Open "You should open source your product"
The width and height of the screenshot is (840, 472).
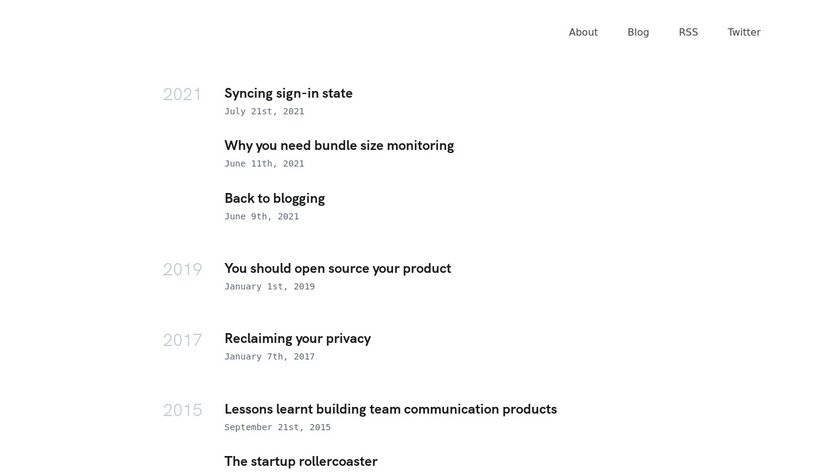[x=337, y=268]
